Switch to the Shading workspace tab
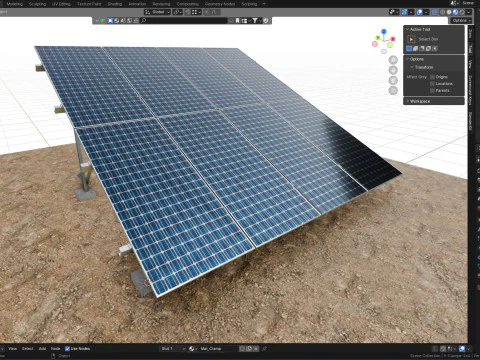This screenshot has height=360, width=480. pyautogui.click(x=115, y=4)
